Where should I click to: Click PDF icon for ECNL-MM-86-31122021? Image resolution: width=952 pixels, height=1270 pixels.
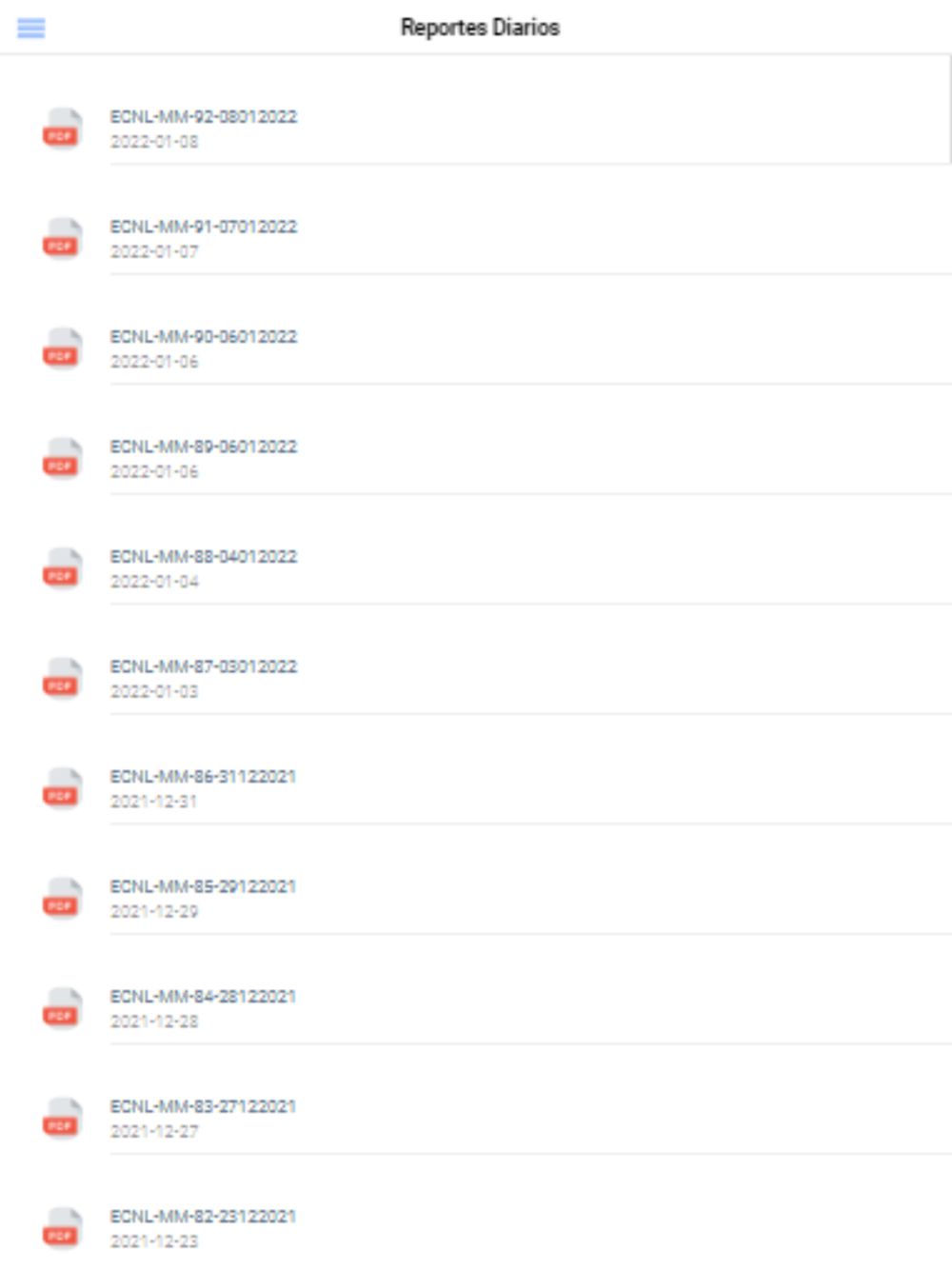(62, 788)
